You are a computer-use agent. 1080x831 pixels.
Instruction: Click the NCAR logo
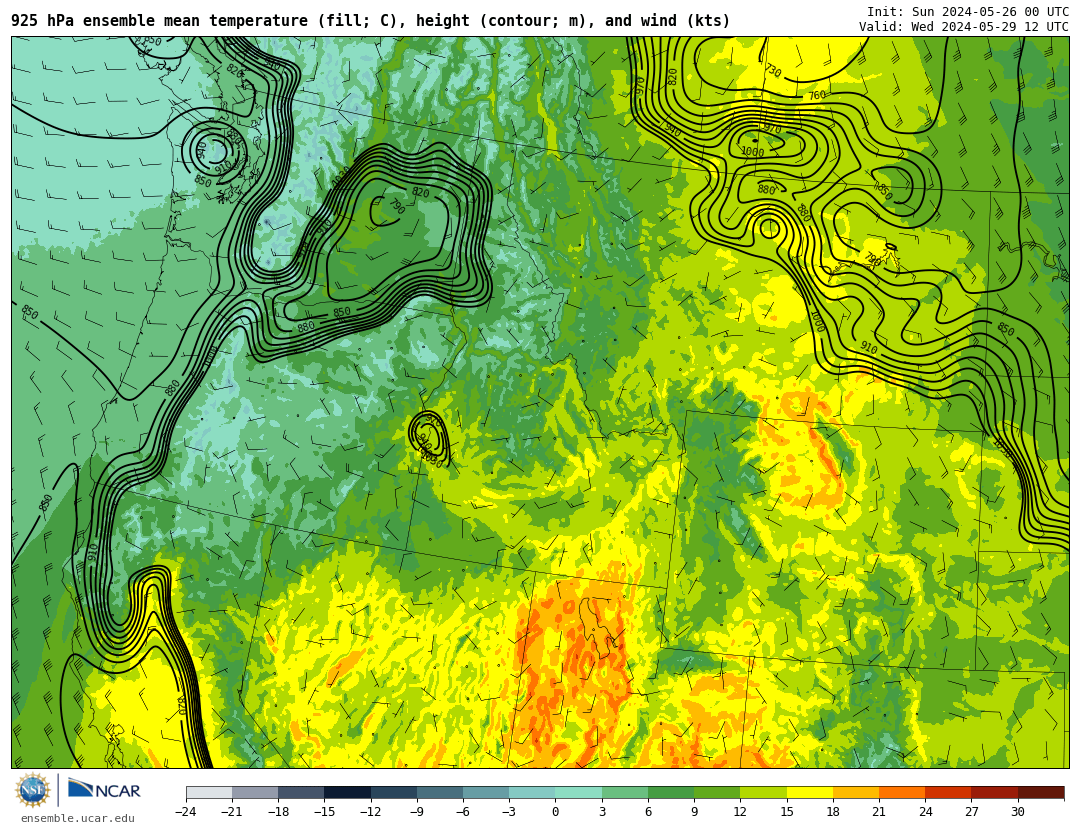click(x=104, y=790)
